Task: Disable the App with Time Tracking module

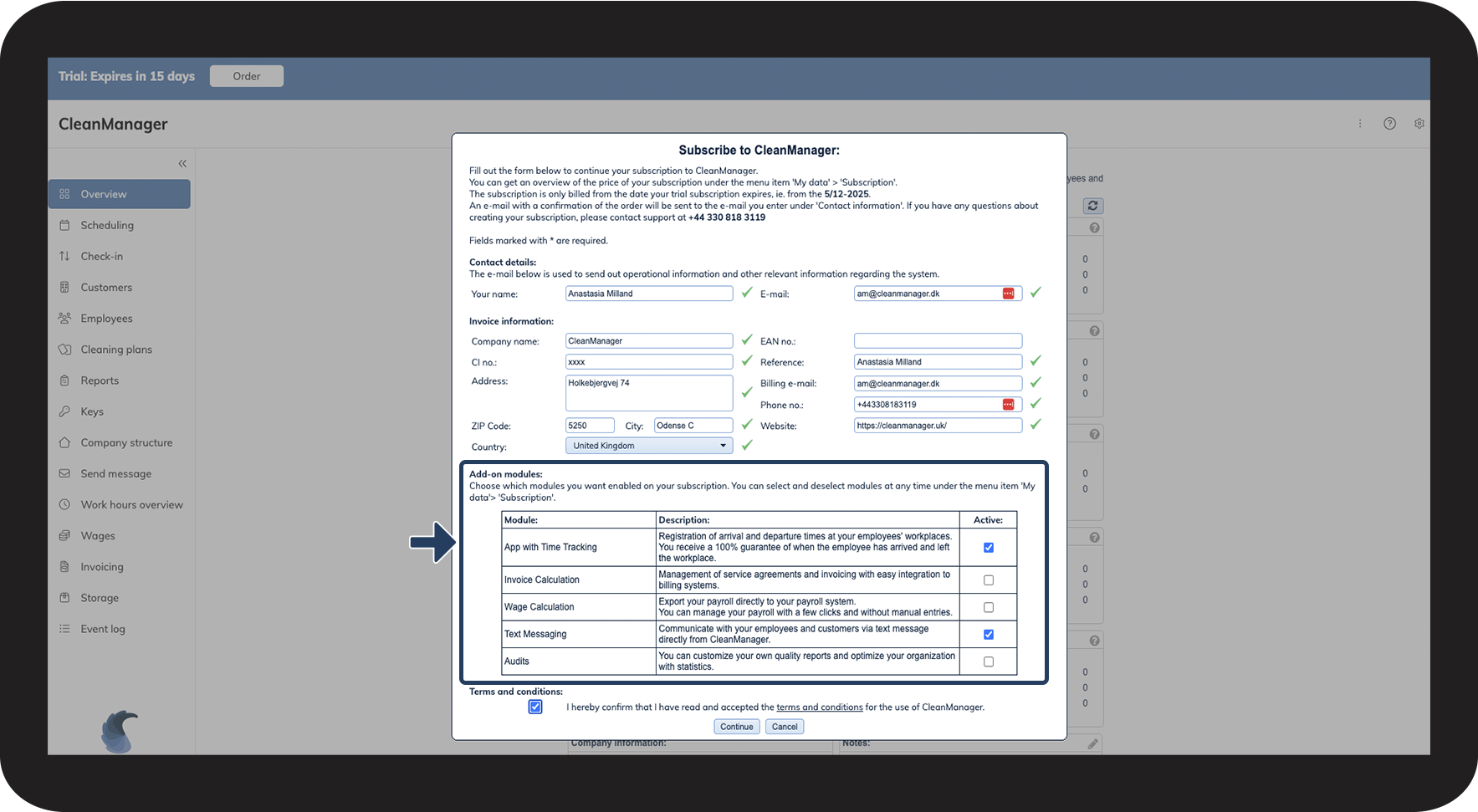Action: pos(989,548)
